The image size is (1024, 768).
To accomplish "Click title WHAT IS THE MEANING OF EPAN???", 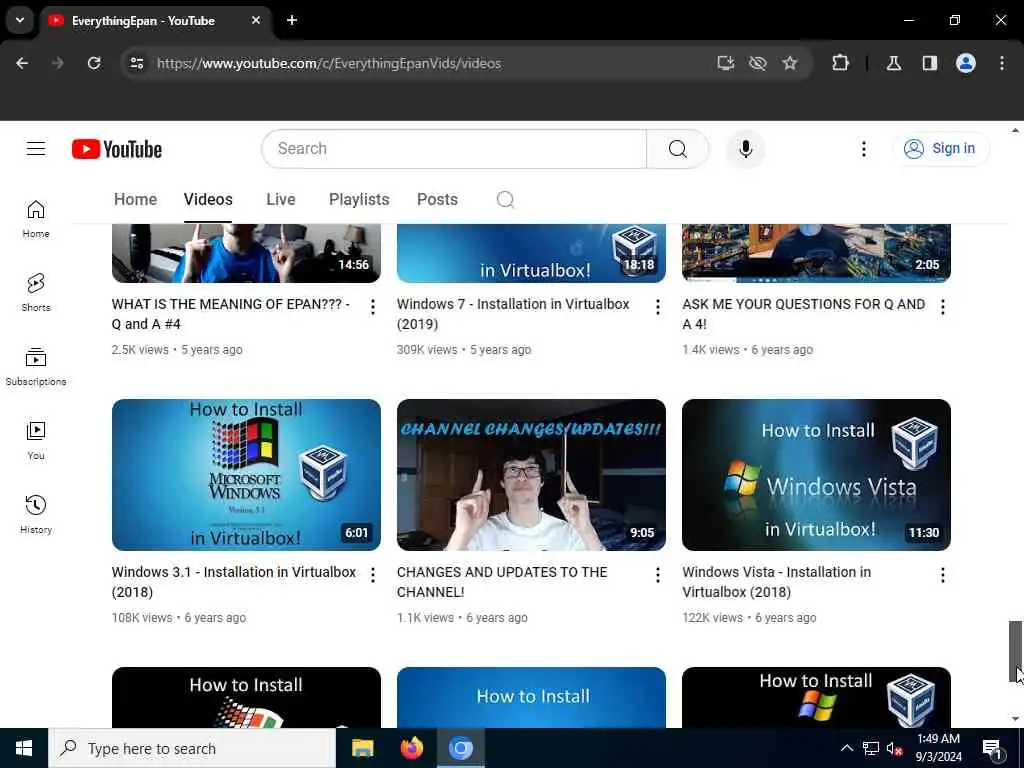I will point(231,314).
